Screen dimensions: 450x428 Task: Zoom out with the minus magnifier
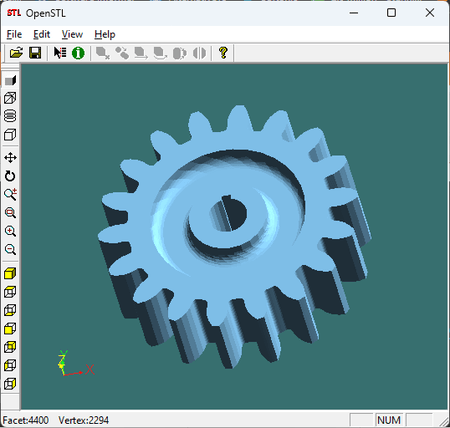[10, 249]
